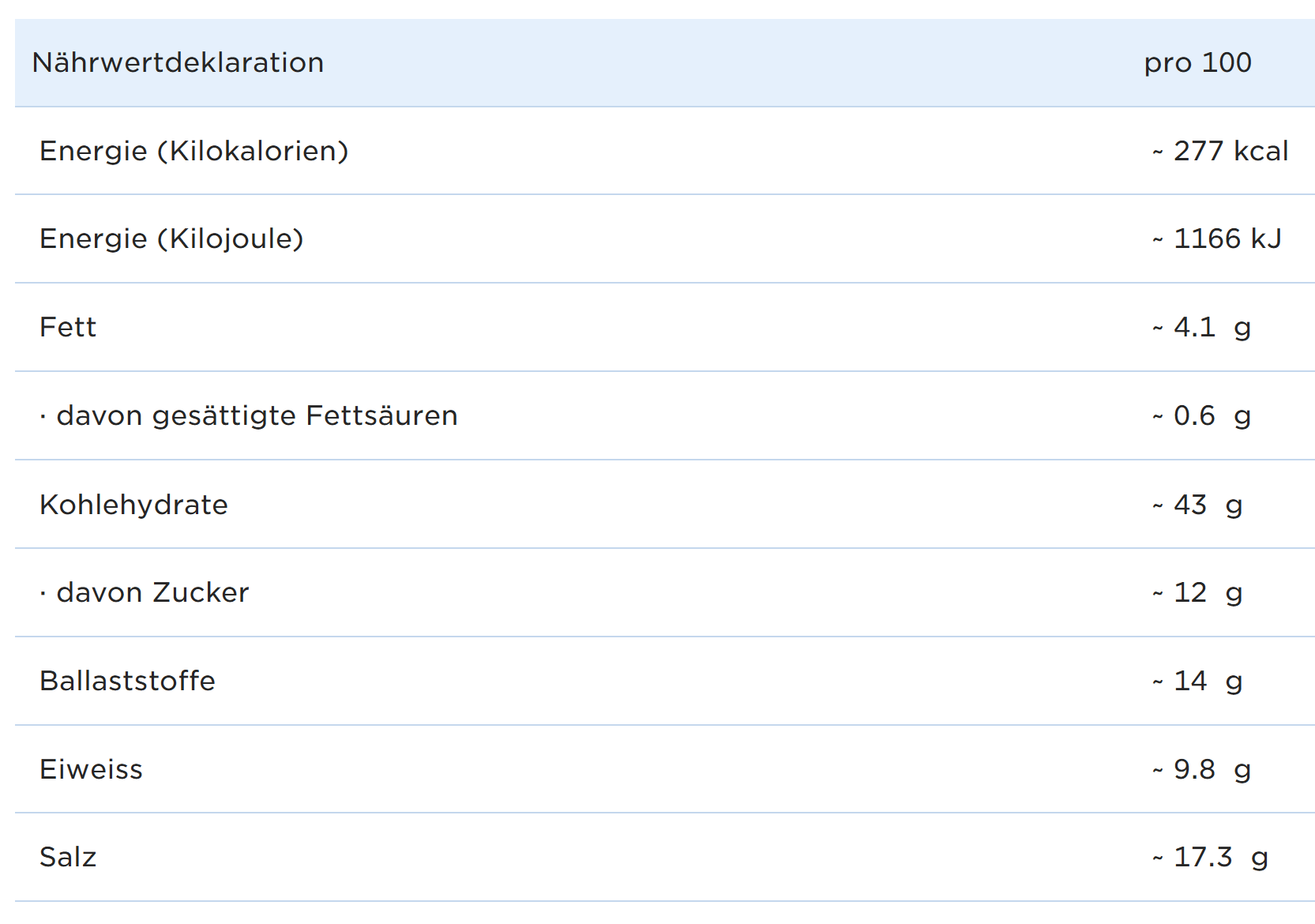Select the Energie (Kilojoule) row label

pyautogui.click(x=171, y=239)
